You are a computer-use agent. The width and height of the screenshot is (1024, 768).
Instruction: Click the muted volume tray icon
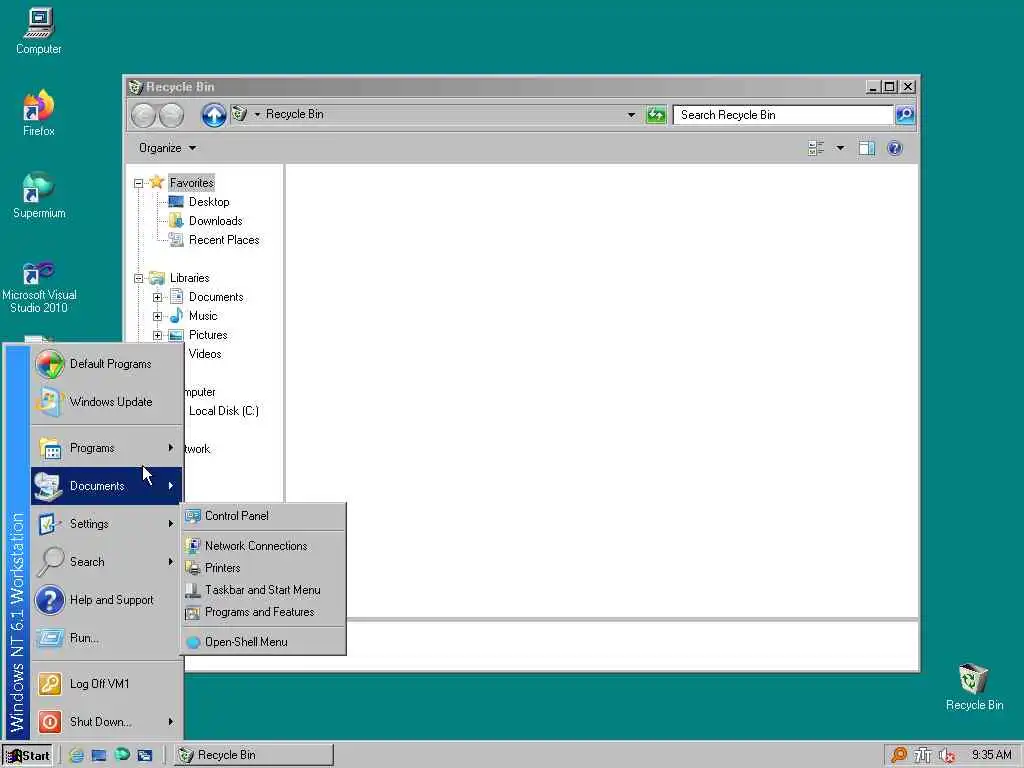tap(946, 756)
